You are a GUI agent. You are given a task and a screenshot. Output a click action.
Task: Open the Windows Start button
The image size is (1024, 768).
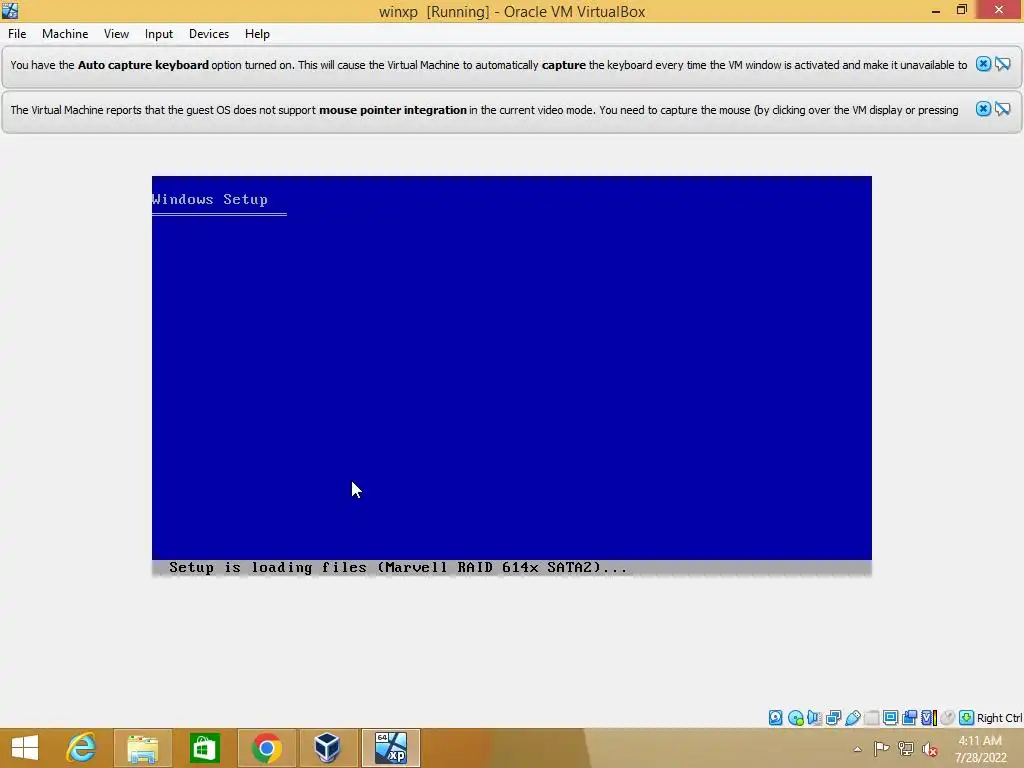[25, 748]
